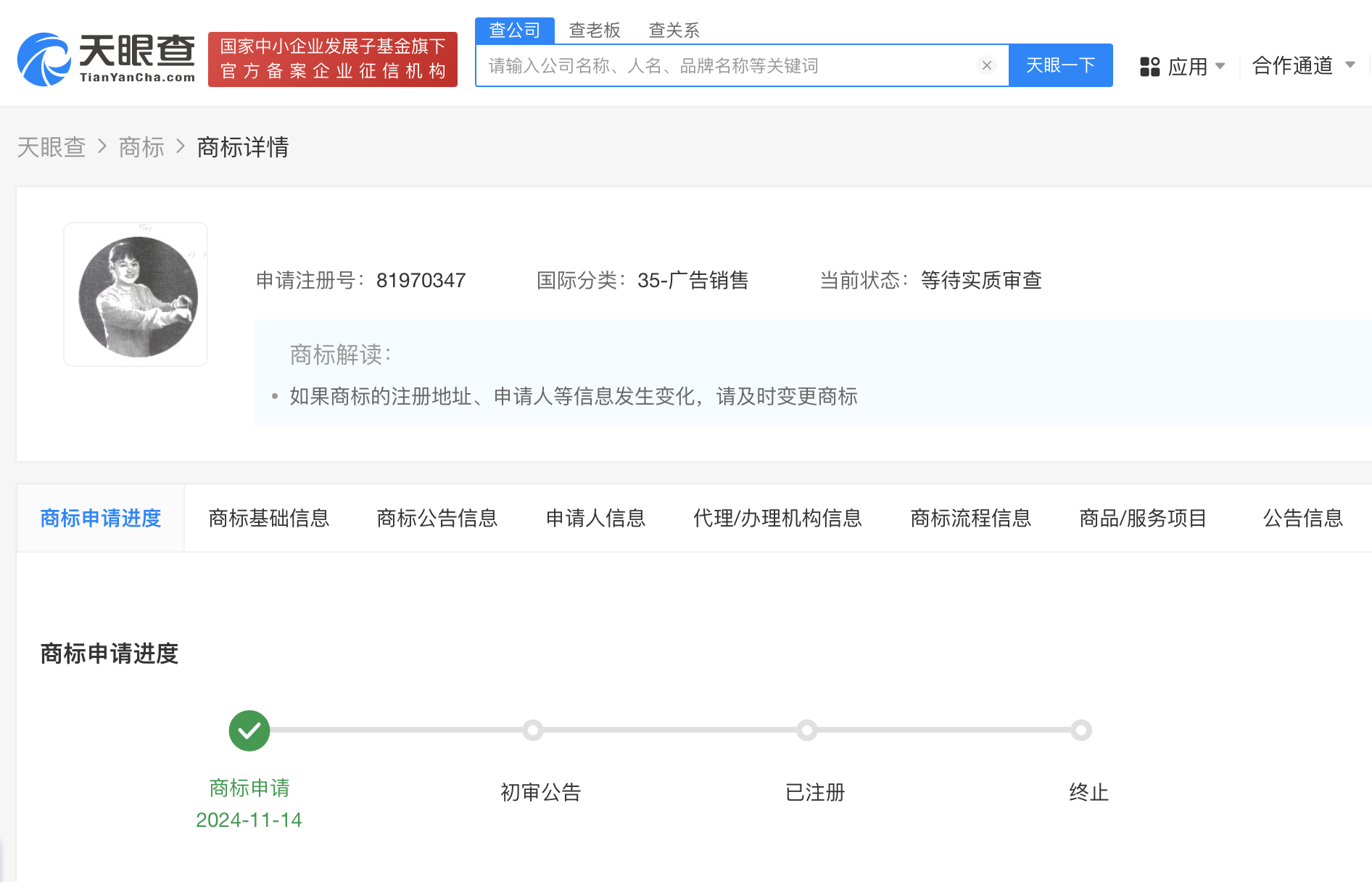View the 商标流程信息 tab
The height and width of the screenshot is (882, 1372).
coord(970,518)
